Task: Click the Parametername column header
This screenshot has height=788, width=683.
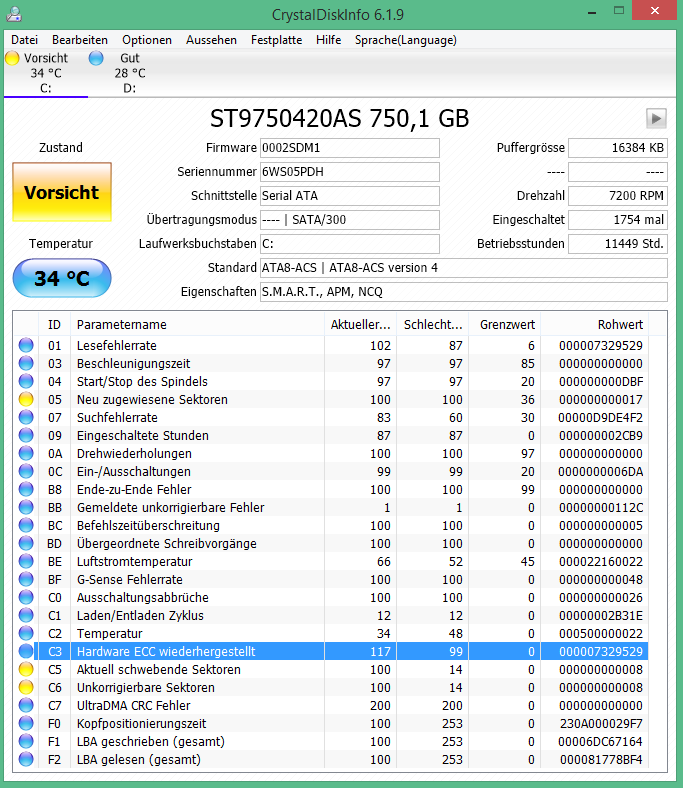Action: click(x=198, y=325)
